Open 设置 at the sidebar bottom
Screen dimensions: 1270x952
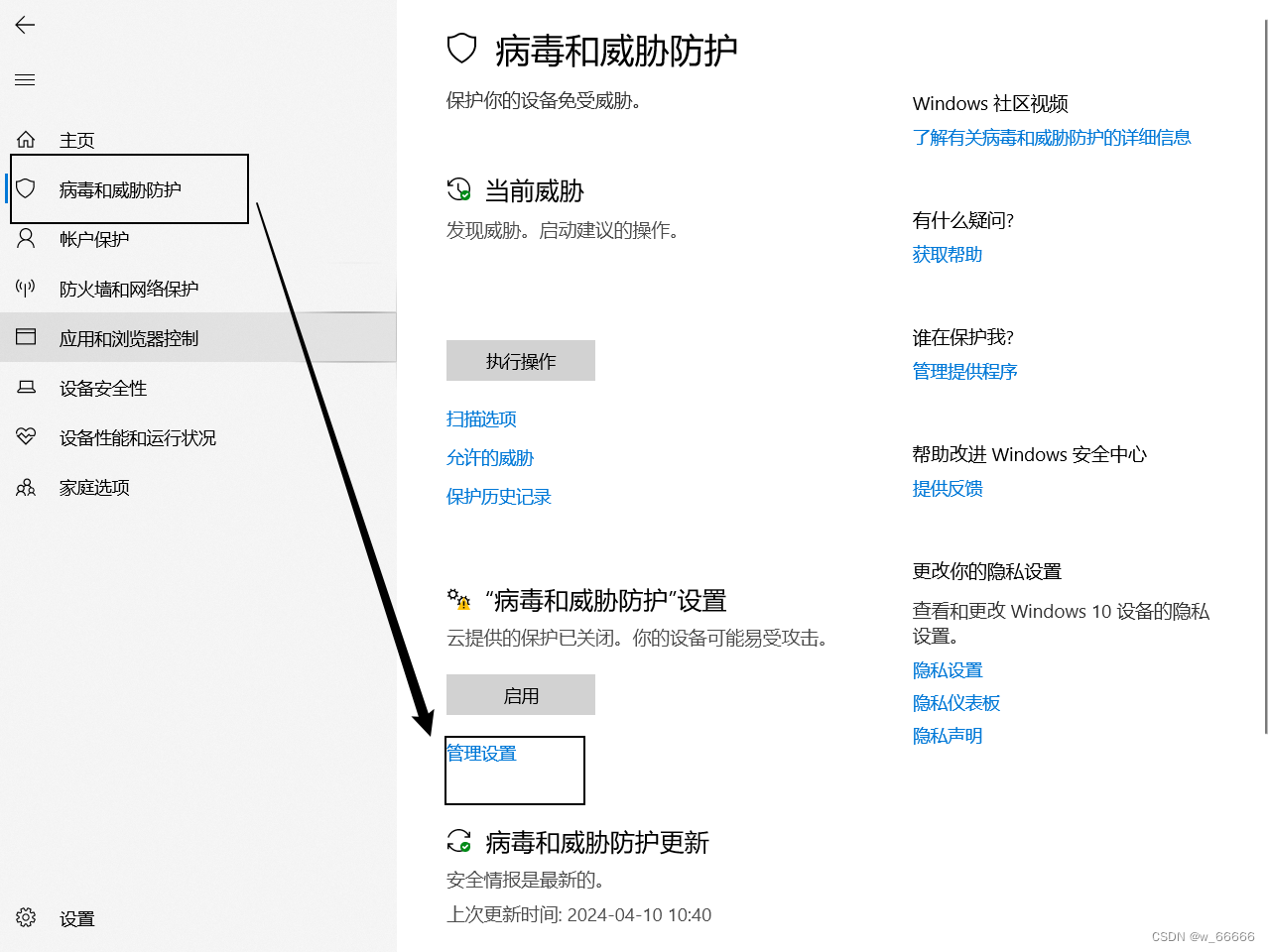click(198, 918)
